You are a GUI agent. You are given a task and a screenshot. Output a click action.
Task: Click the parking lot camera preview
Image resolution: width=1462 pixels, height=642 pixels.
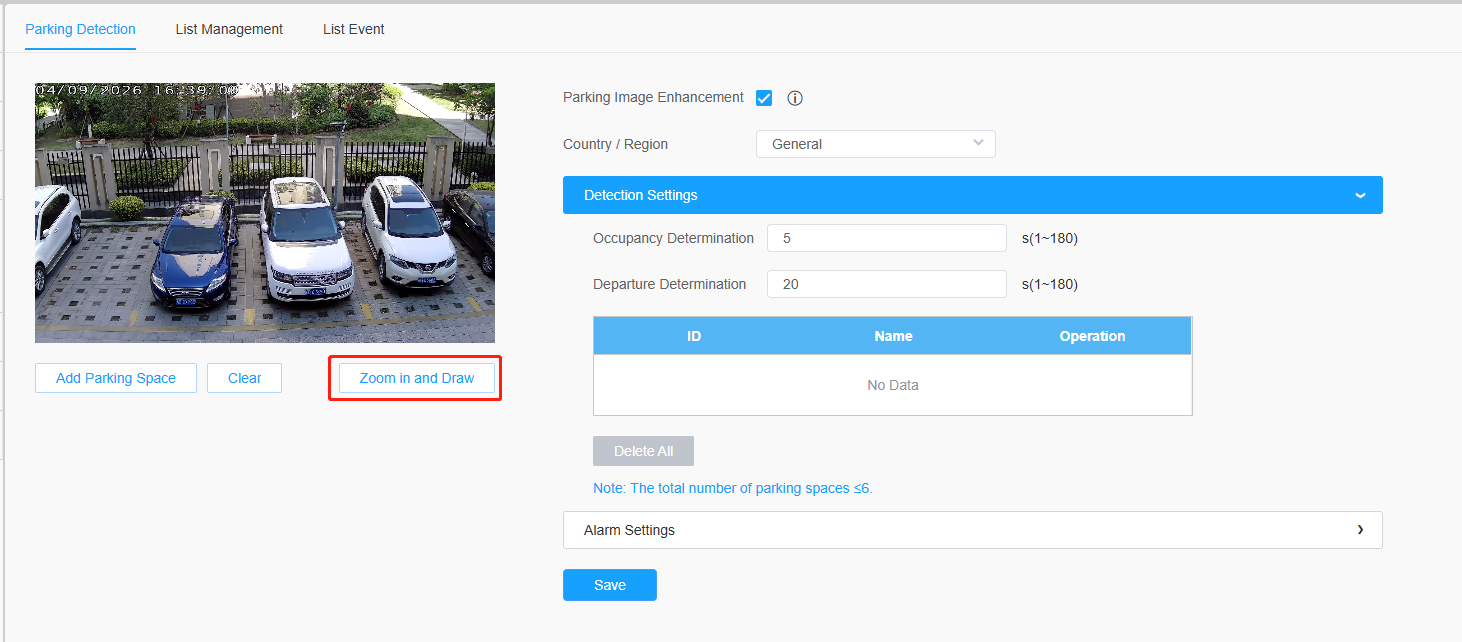(x=265, y=213)
